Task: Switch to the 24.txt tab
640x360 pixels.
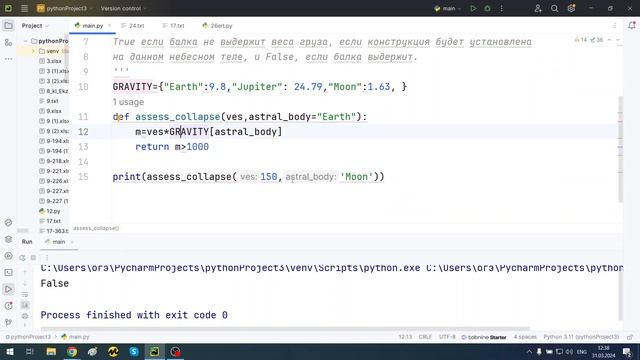Action: pyautogui.click(x=133, y=26)
